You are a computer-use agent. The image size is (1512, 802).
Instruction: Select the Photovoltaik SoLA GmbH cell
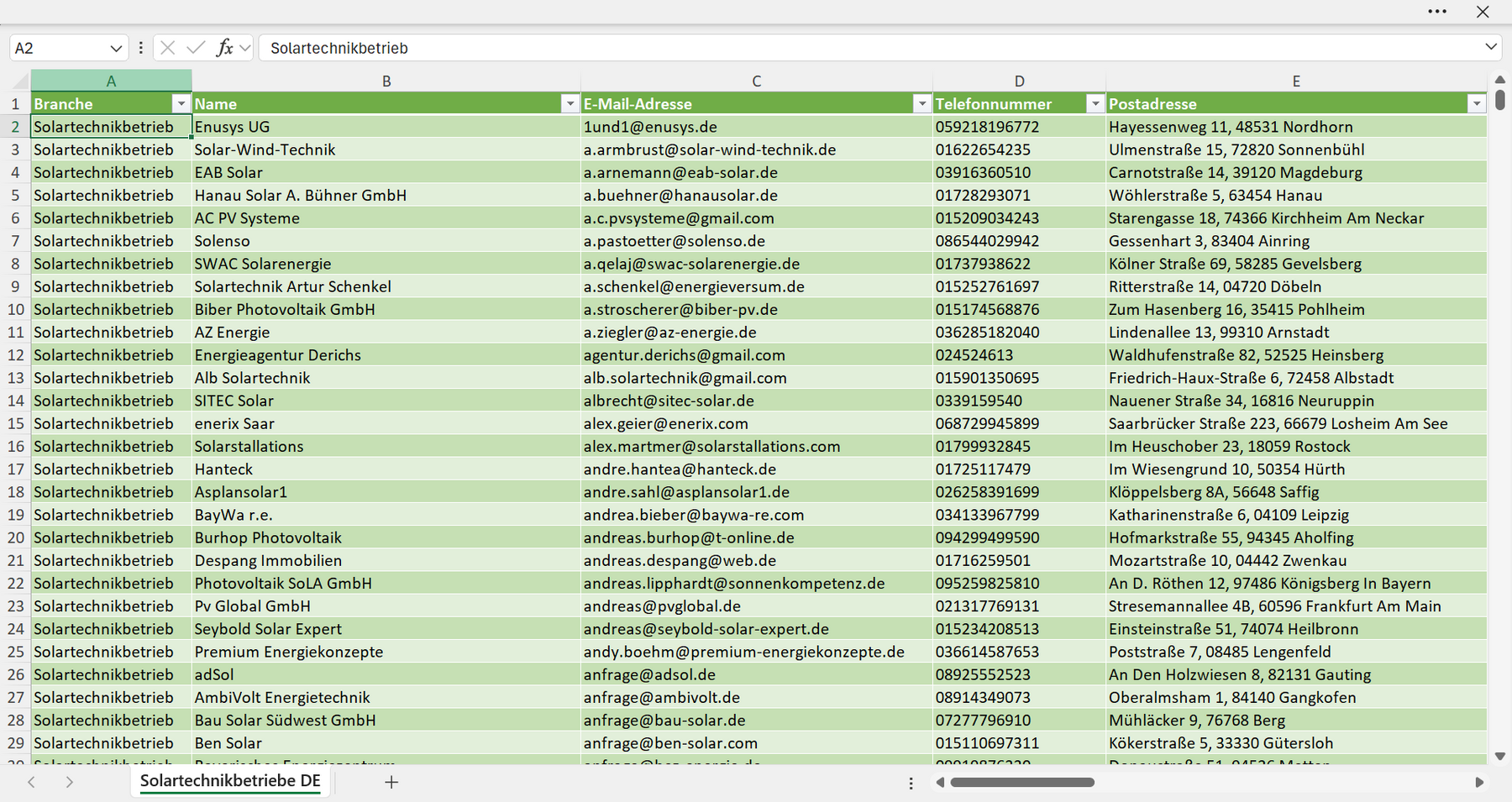(x=386, y=583)
